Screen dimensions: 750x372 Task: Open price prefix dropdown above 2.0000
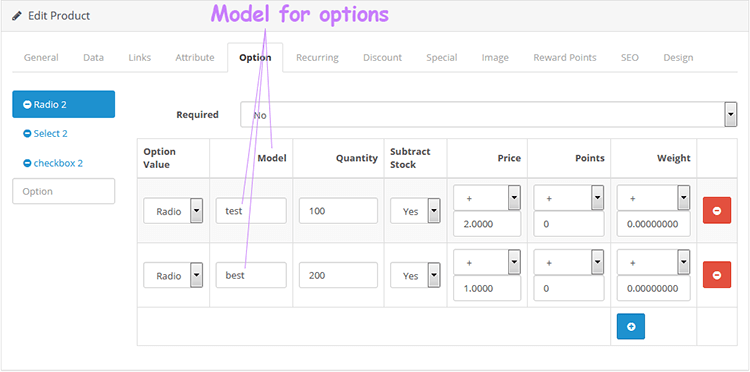pyautogui.click(x=487, y=197)
